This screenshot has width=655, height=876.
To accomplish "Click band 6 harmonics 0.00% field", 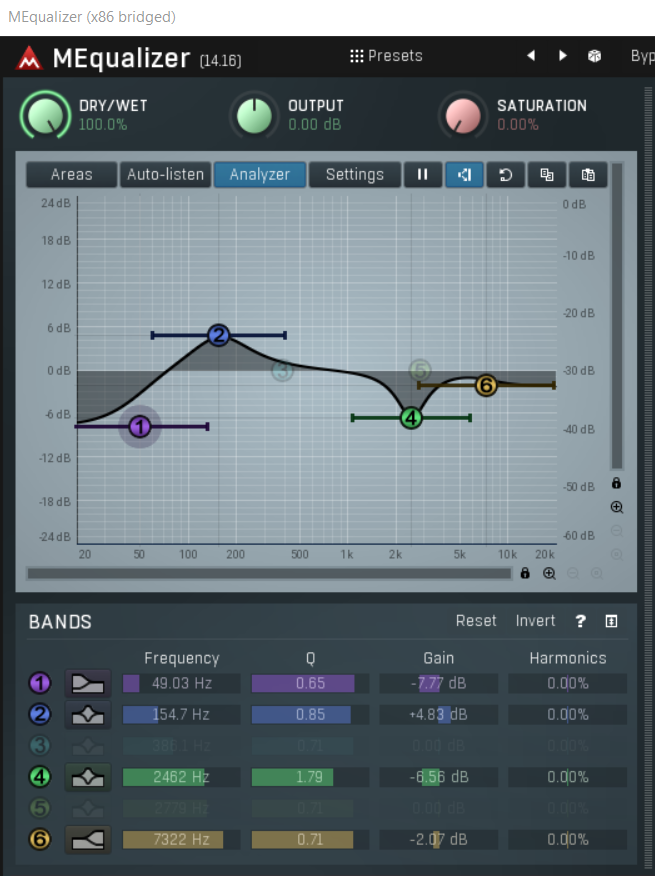I will [568, 840].
